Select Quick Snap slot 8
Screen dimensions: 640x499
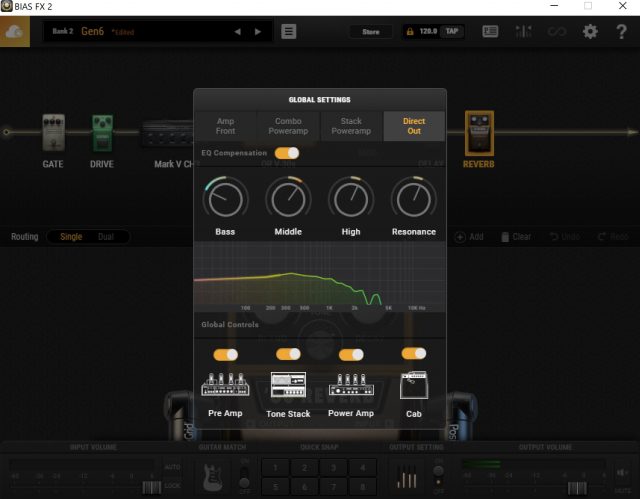[x=362, y=486]
